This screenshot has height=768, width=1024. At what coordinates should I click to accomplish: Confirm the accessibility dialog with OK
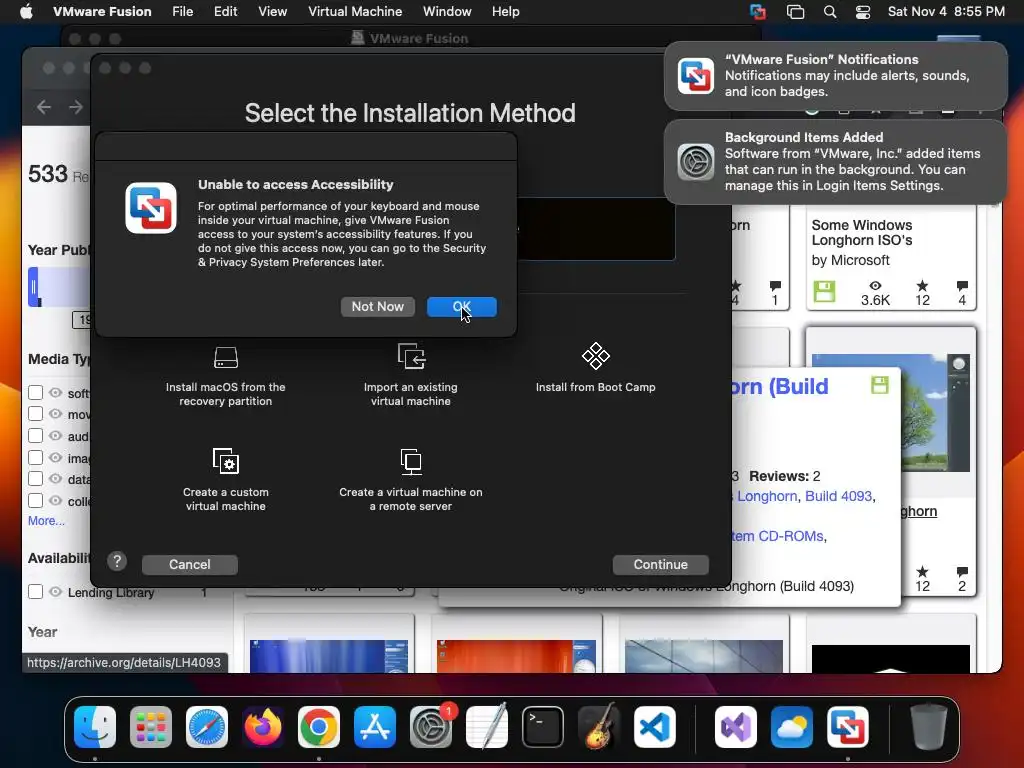[462, 307]
